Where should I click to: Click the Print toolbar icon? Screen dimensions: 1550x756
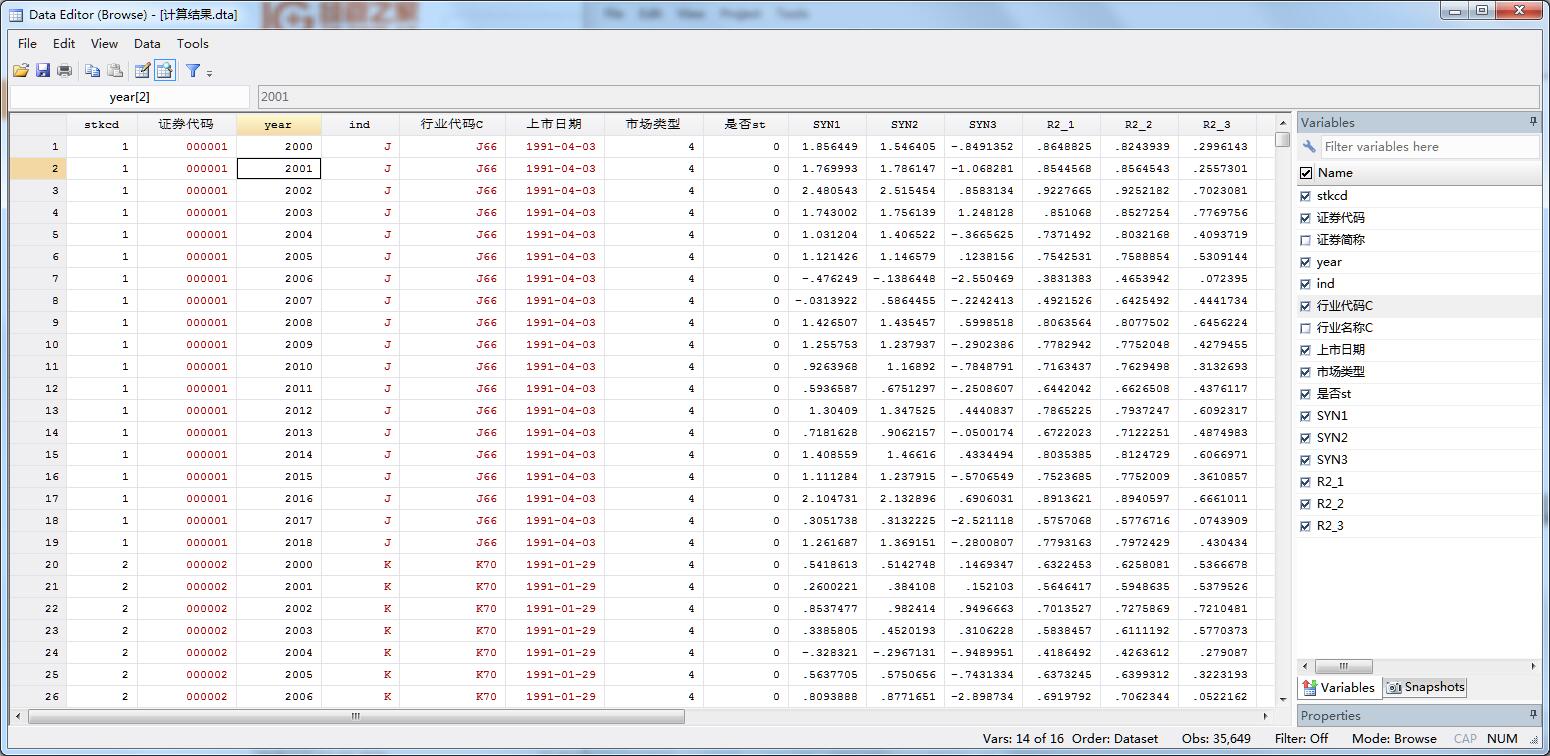[x=65, y=70]
